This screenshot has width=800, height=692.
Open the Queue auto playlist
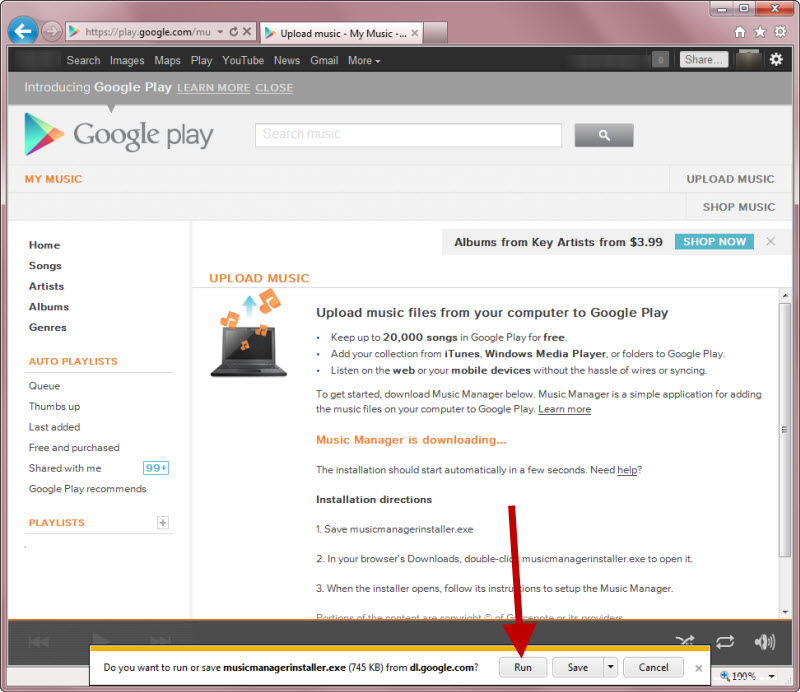(x=44, y=386)
